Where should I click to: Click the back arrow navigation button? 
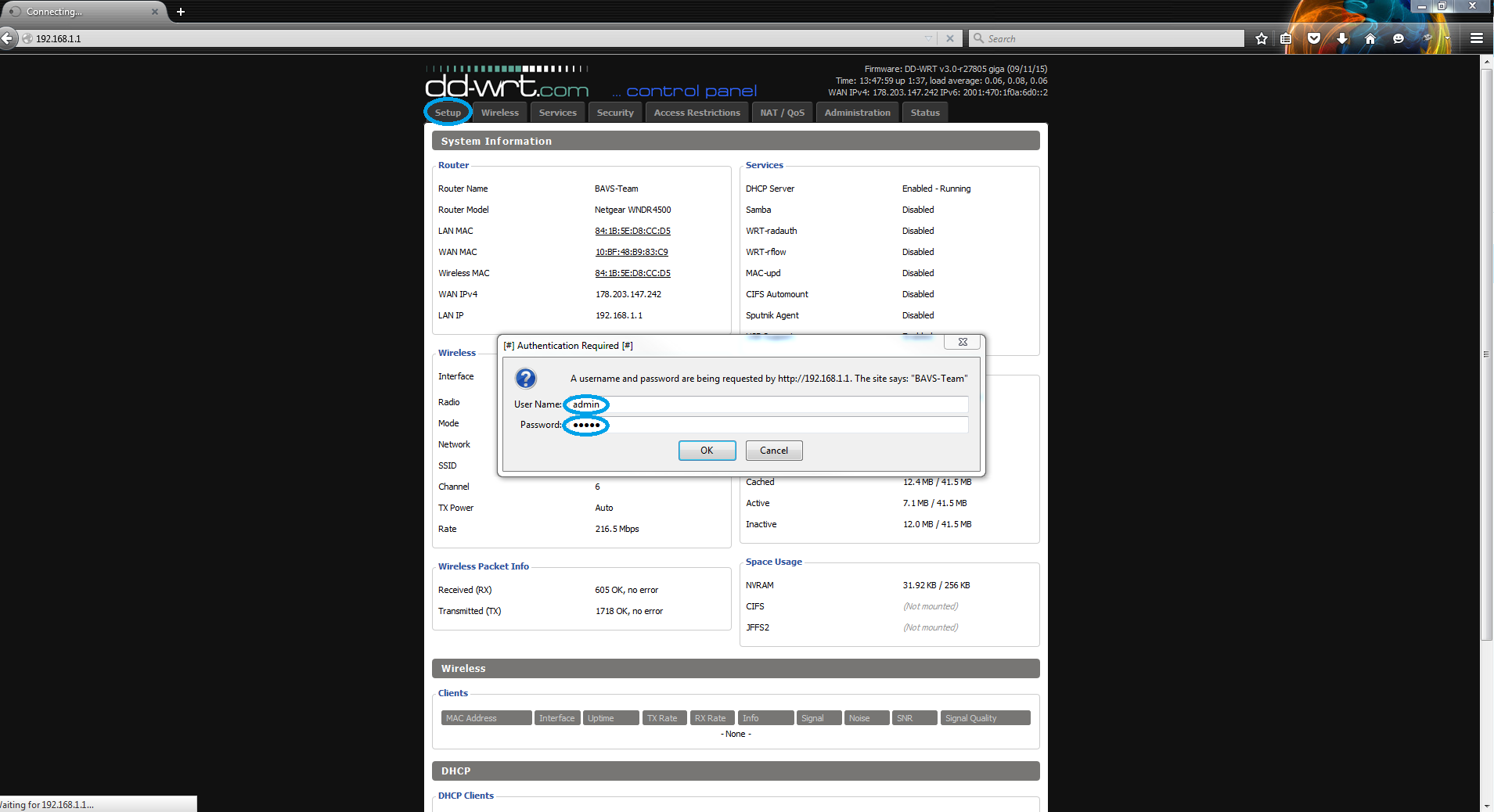[7, 38]
